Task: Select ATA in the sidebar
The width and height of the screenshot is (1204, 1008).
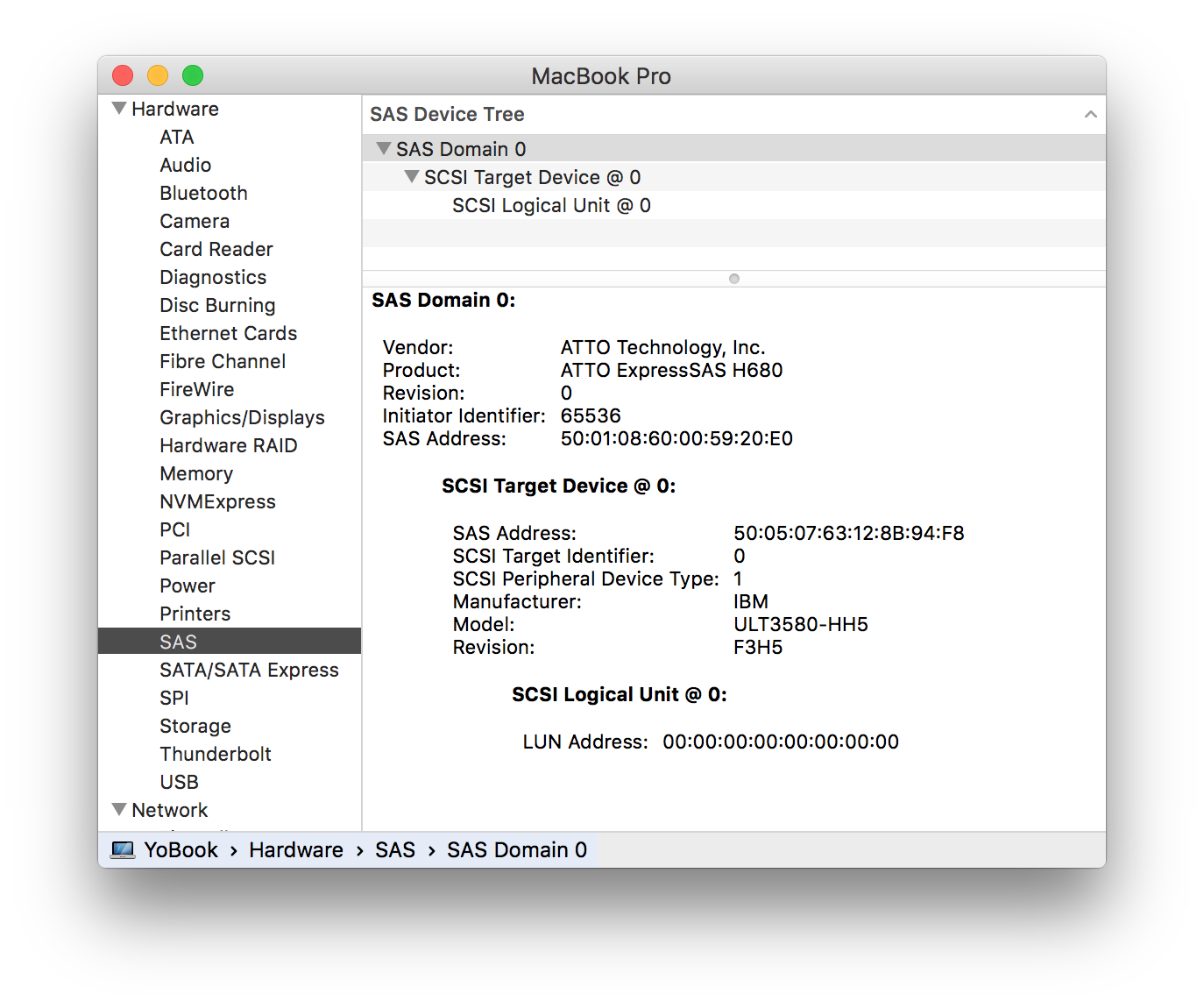Action: coord(177,137)
